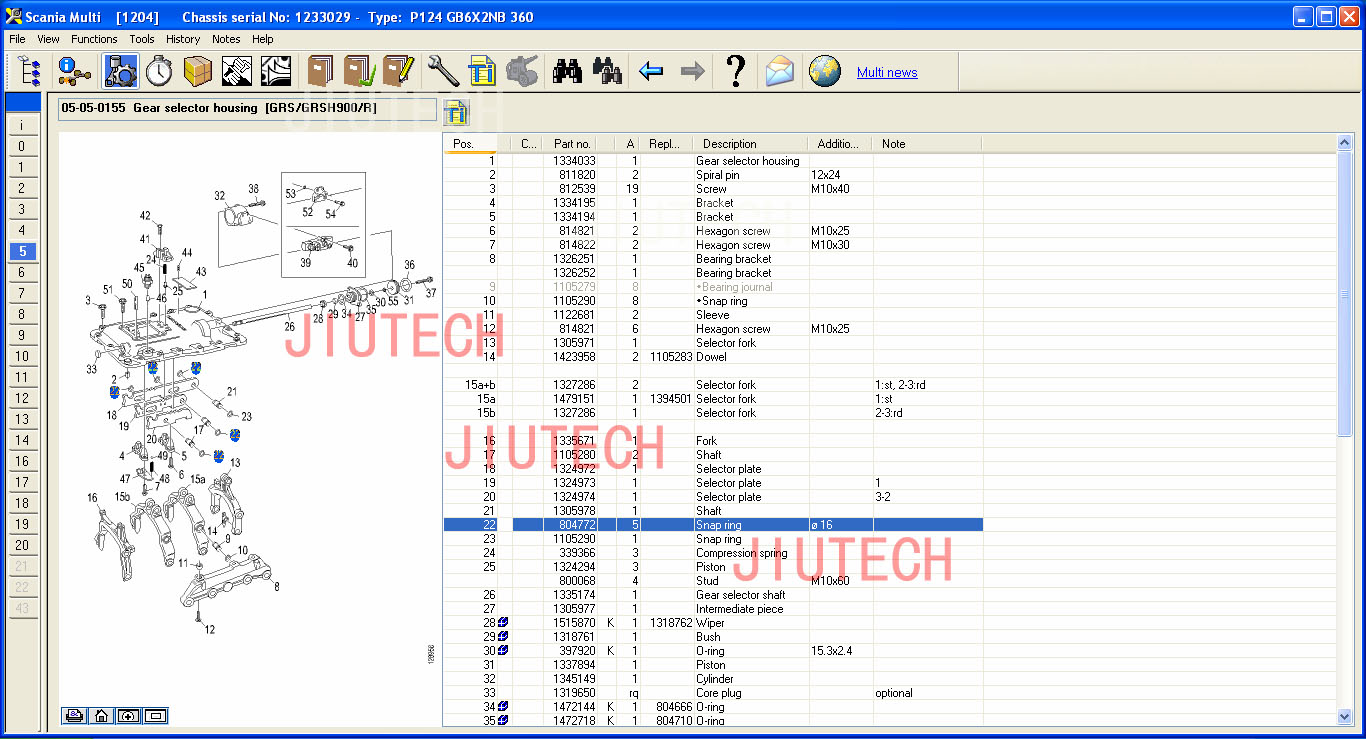
Task: Select main group tab 'i' in sidebar
Action: pos(22,126)
